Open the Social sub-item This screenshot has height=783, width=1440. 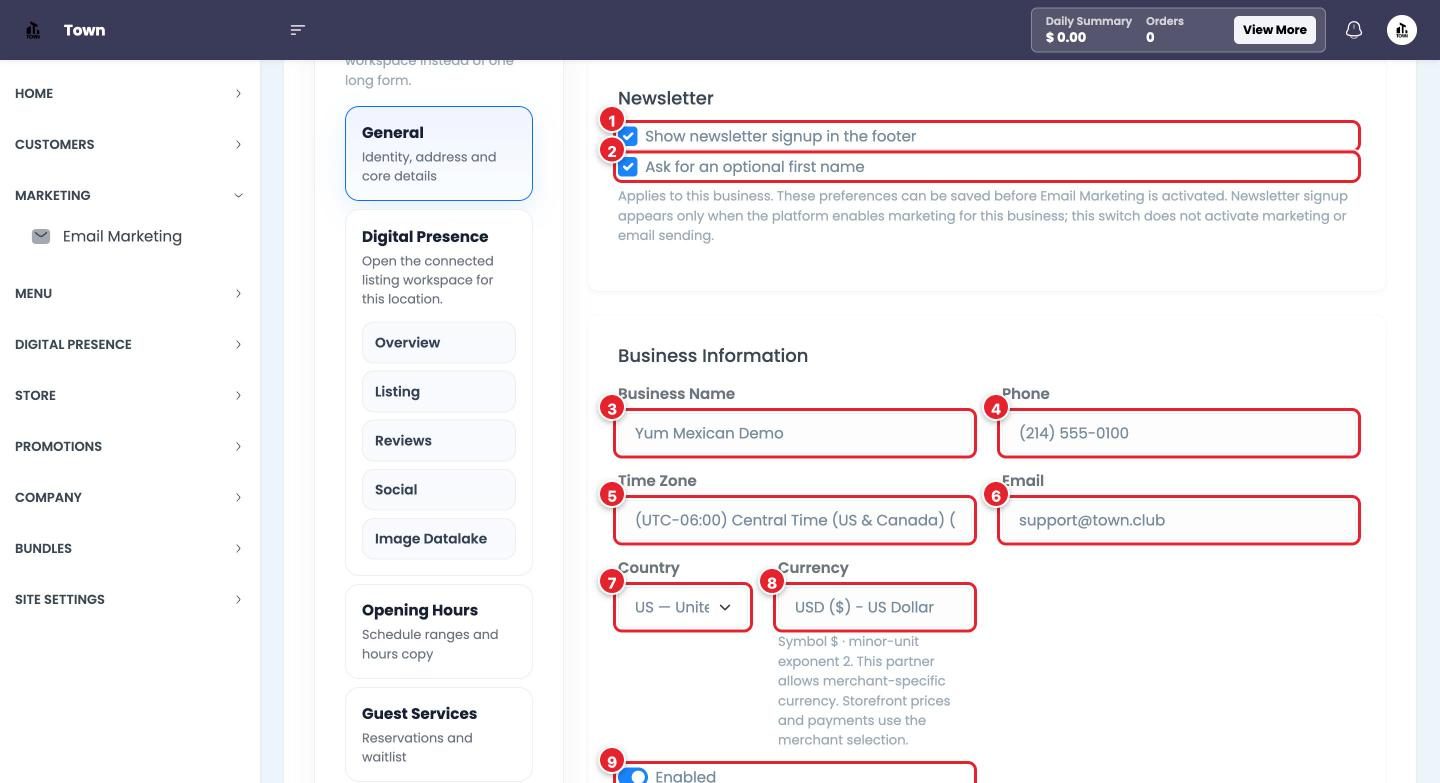pyautogui.click(x=439, y=489)
